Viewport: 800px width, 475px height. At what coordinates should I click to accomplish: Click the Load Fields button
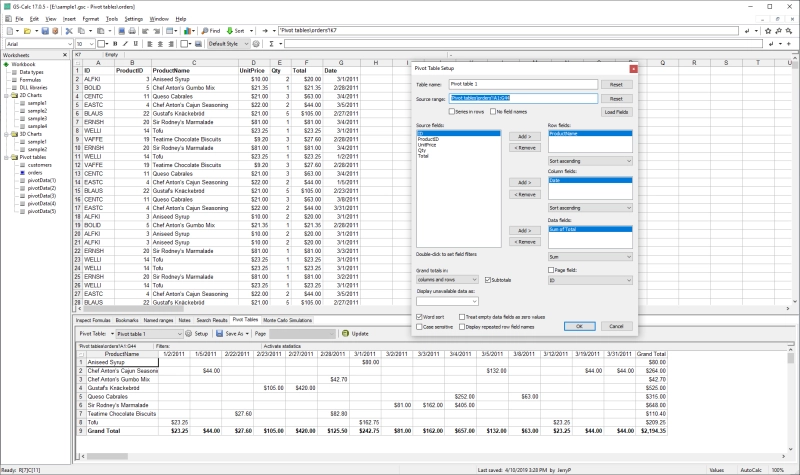pos(616,112)
